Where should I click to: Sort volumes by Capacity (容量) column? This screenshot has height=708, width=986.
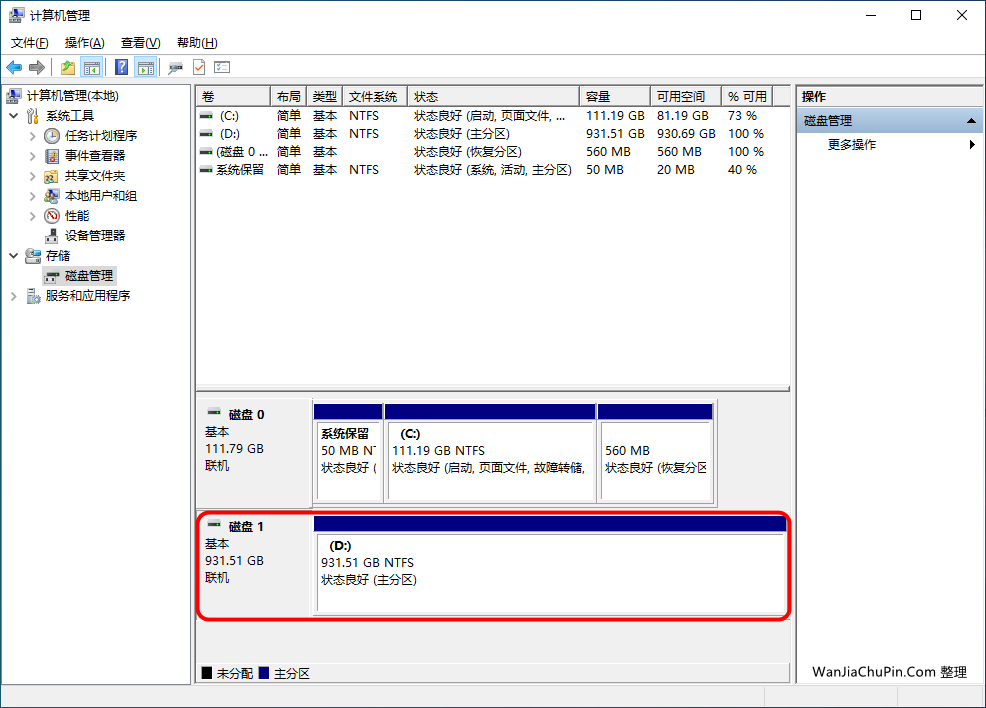click(x=614, y=97)
